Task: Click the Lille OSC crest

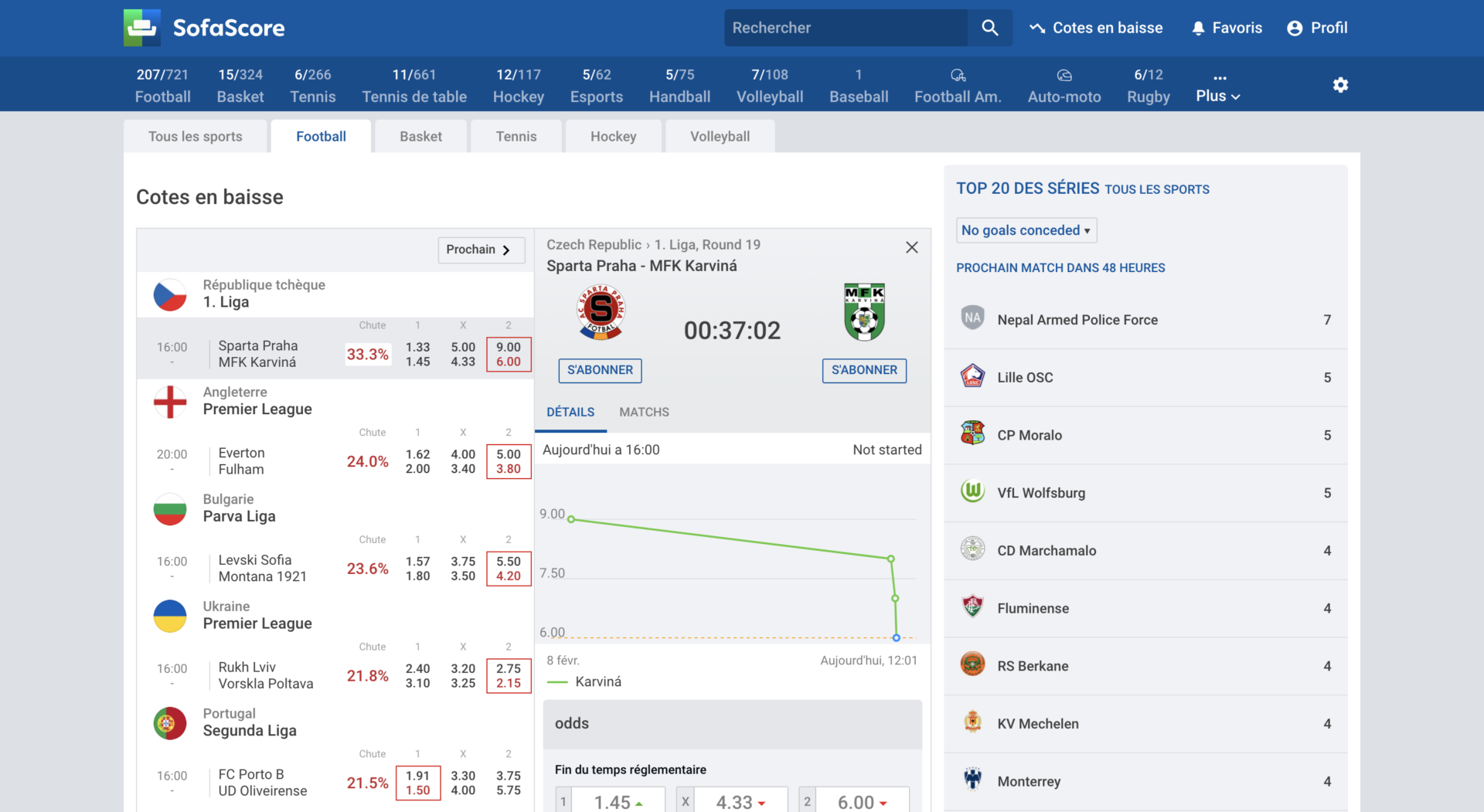Action: pos(972,377)
